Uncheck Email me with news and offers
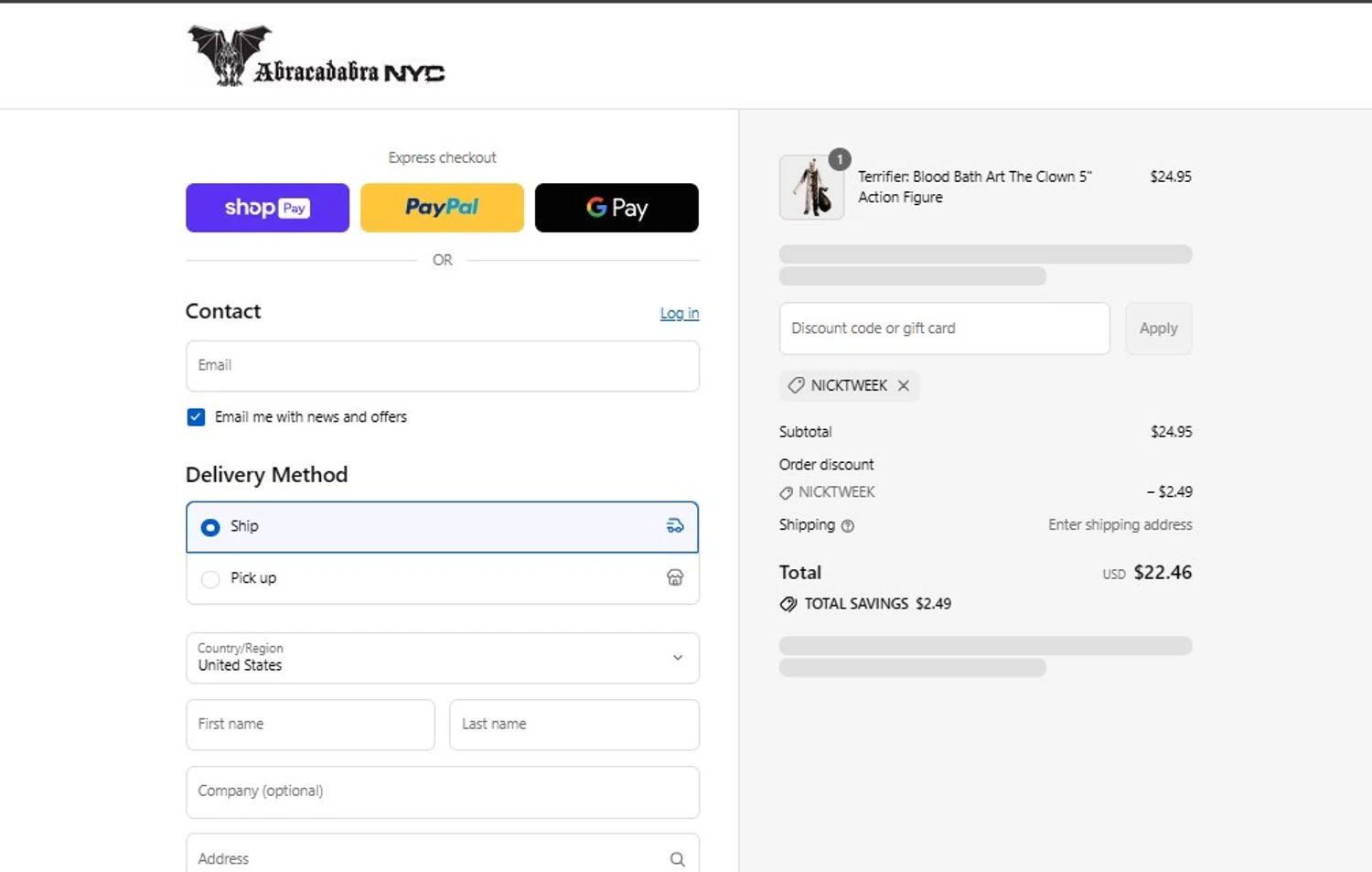This screenshot has height=872, width=1372. [196, 417]
